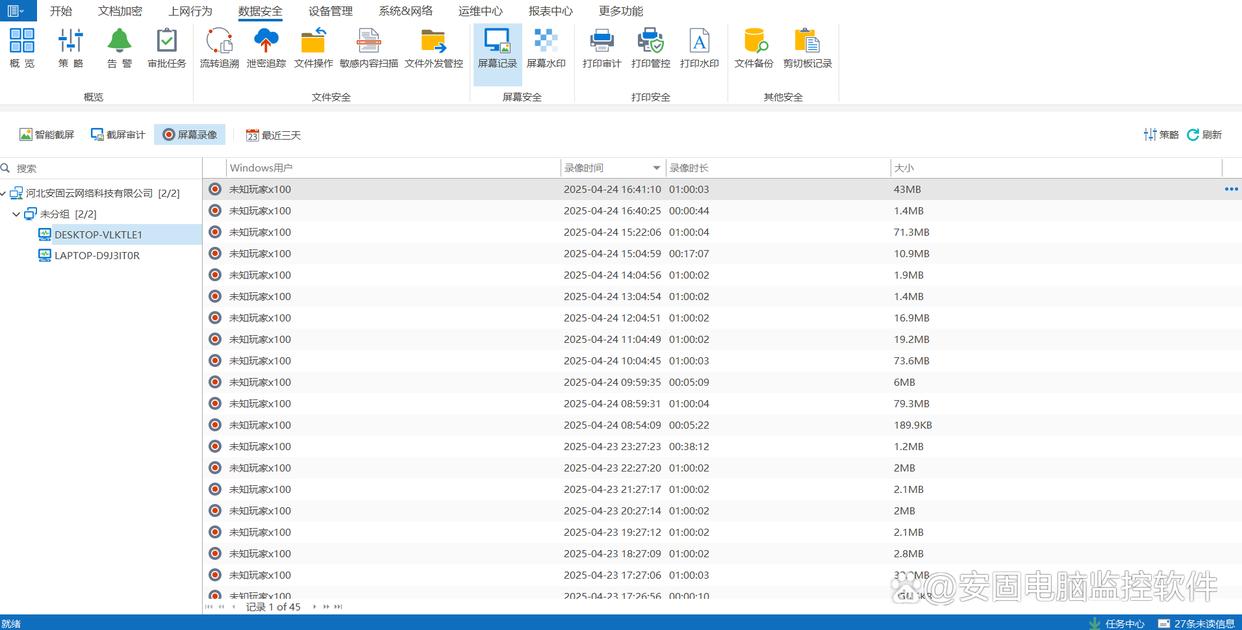
Task: Open the 最近三天 date filter
Action: pyautogui.click(x=273, y=135)
